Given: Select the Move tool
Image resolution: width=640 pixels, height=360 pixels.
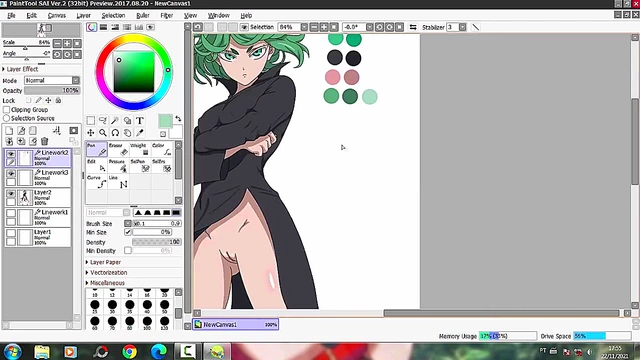Looking at the screenshot, I should (x=91, y=133).
